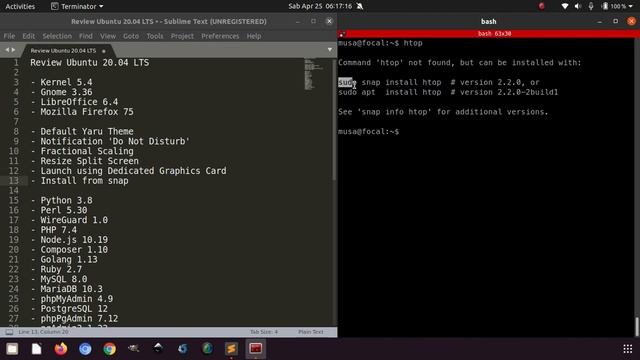Click the Line 13, Column 20 status text

[44, 332]
